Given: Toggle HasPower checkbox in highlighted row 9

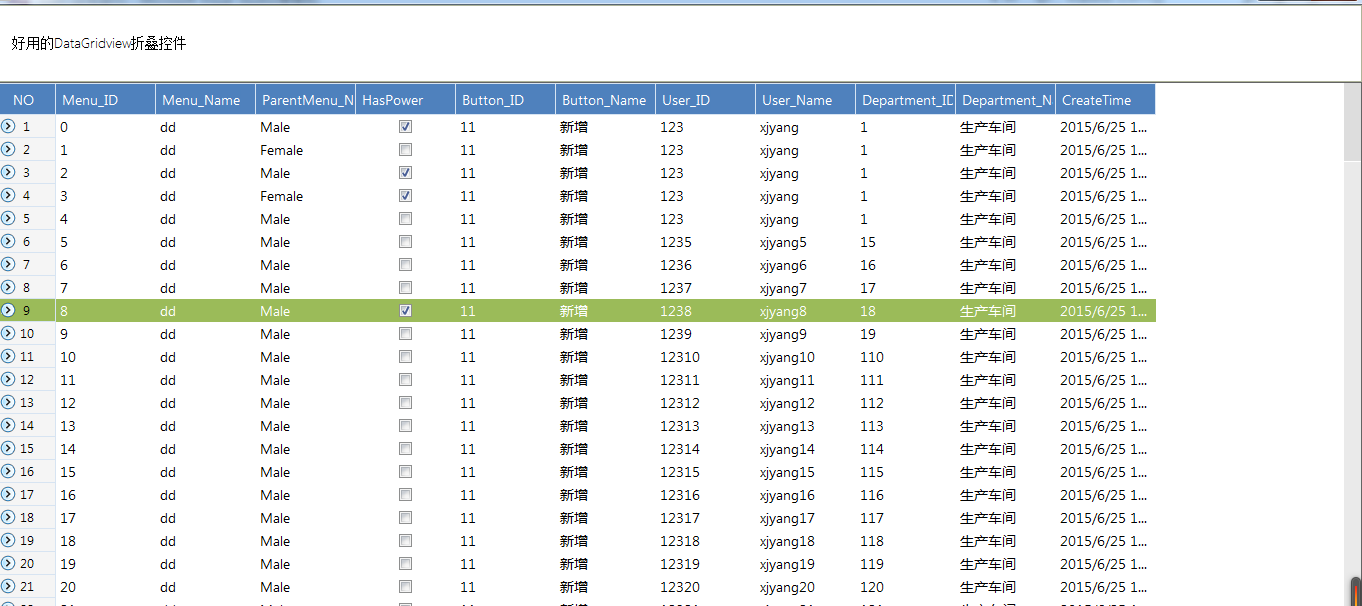Looking at the screenshot, I should [x=405, y=311].
